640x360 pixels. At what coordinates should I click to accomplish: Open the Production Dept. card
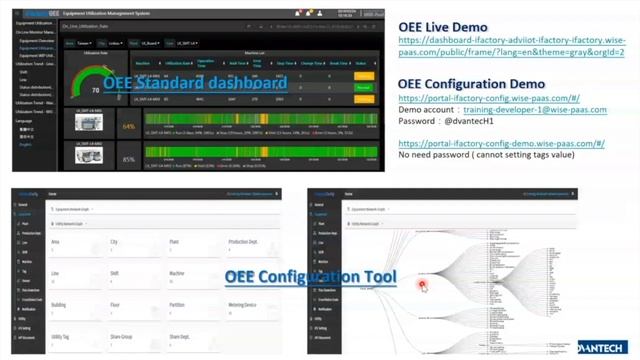coord(253,246)
